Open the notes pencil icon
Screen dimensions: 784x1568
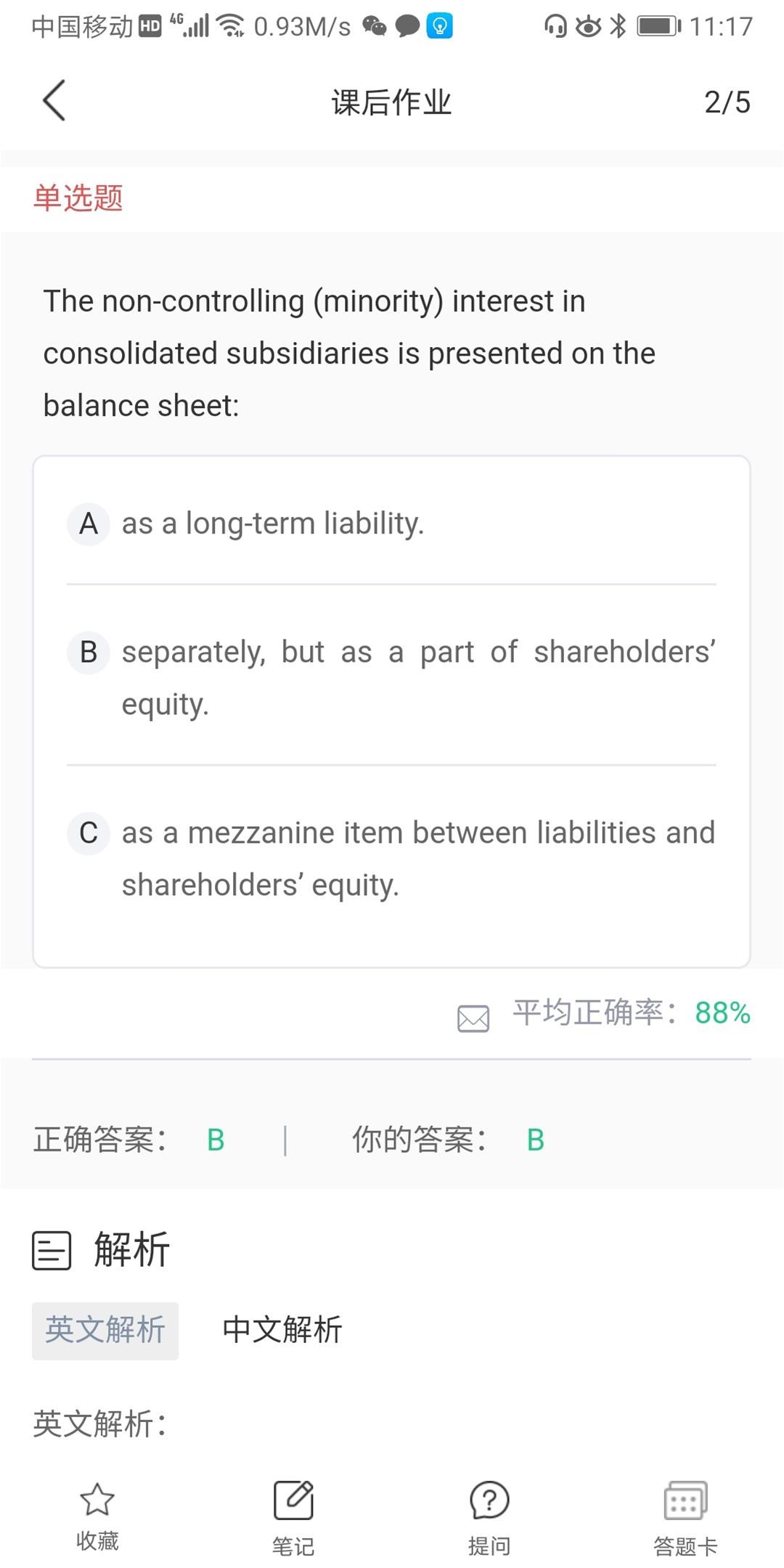(293, 1500)
